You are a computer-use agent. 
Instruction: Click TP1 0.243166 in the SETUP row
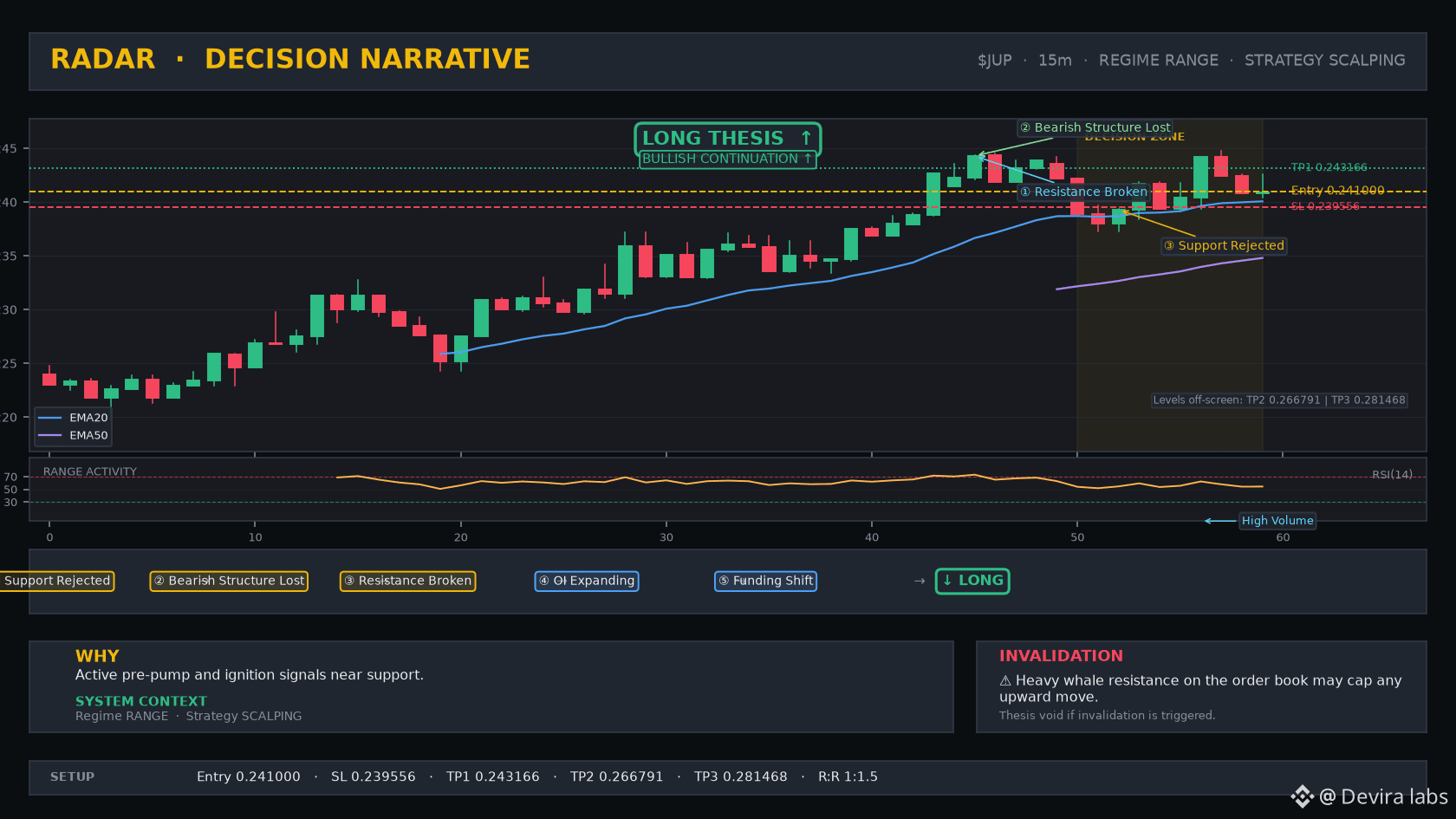[493, 777]
